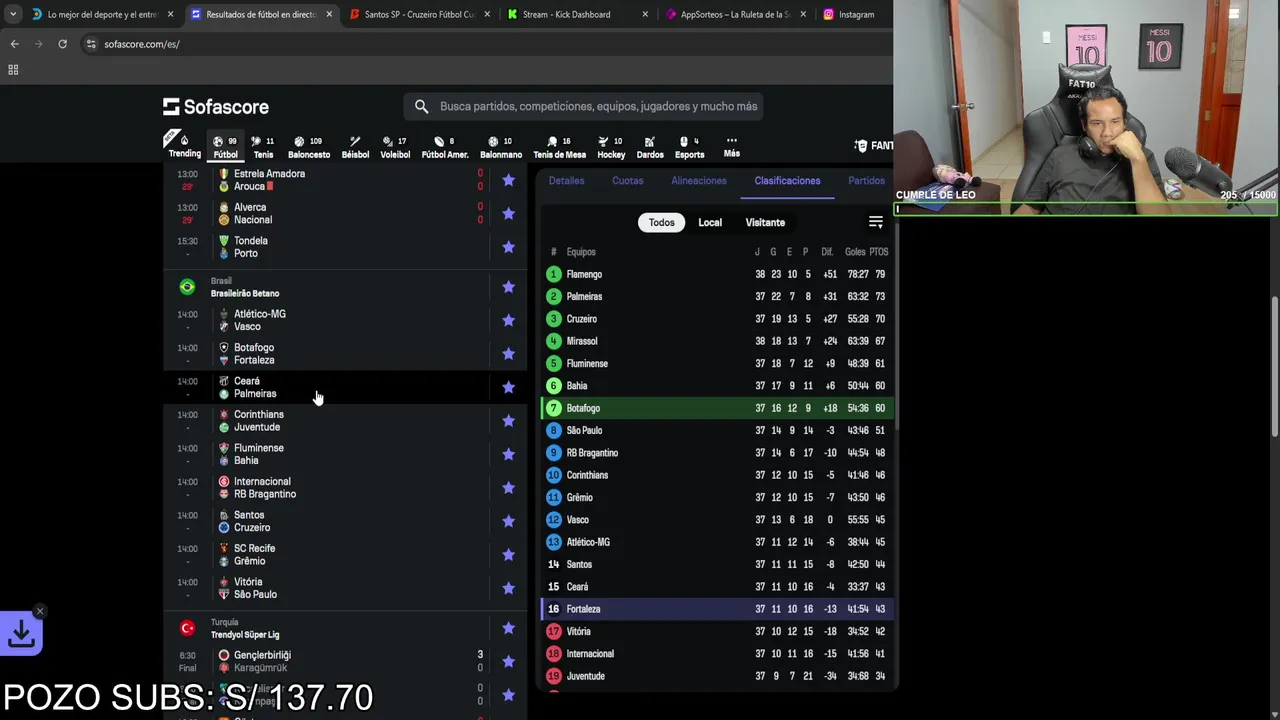The width and height of the screenshot is (1280, 720).
Task: Open the standings filter options icon
Action: [875, 222]
